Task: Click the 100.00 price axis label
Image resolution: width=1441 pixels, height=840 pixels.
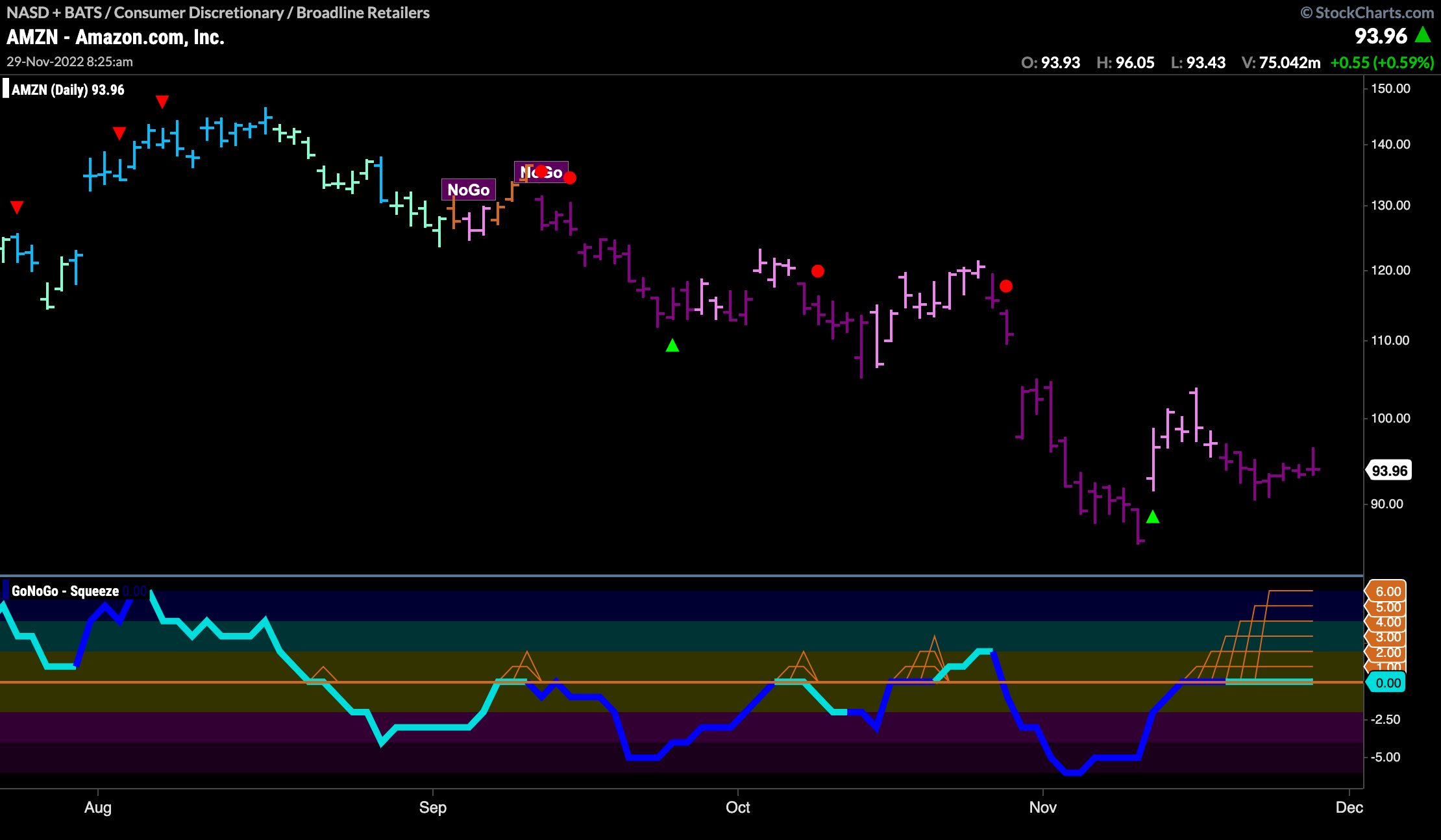Action: coord(1390,418)
